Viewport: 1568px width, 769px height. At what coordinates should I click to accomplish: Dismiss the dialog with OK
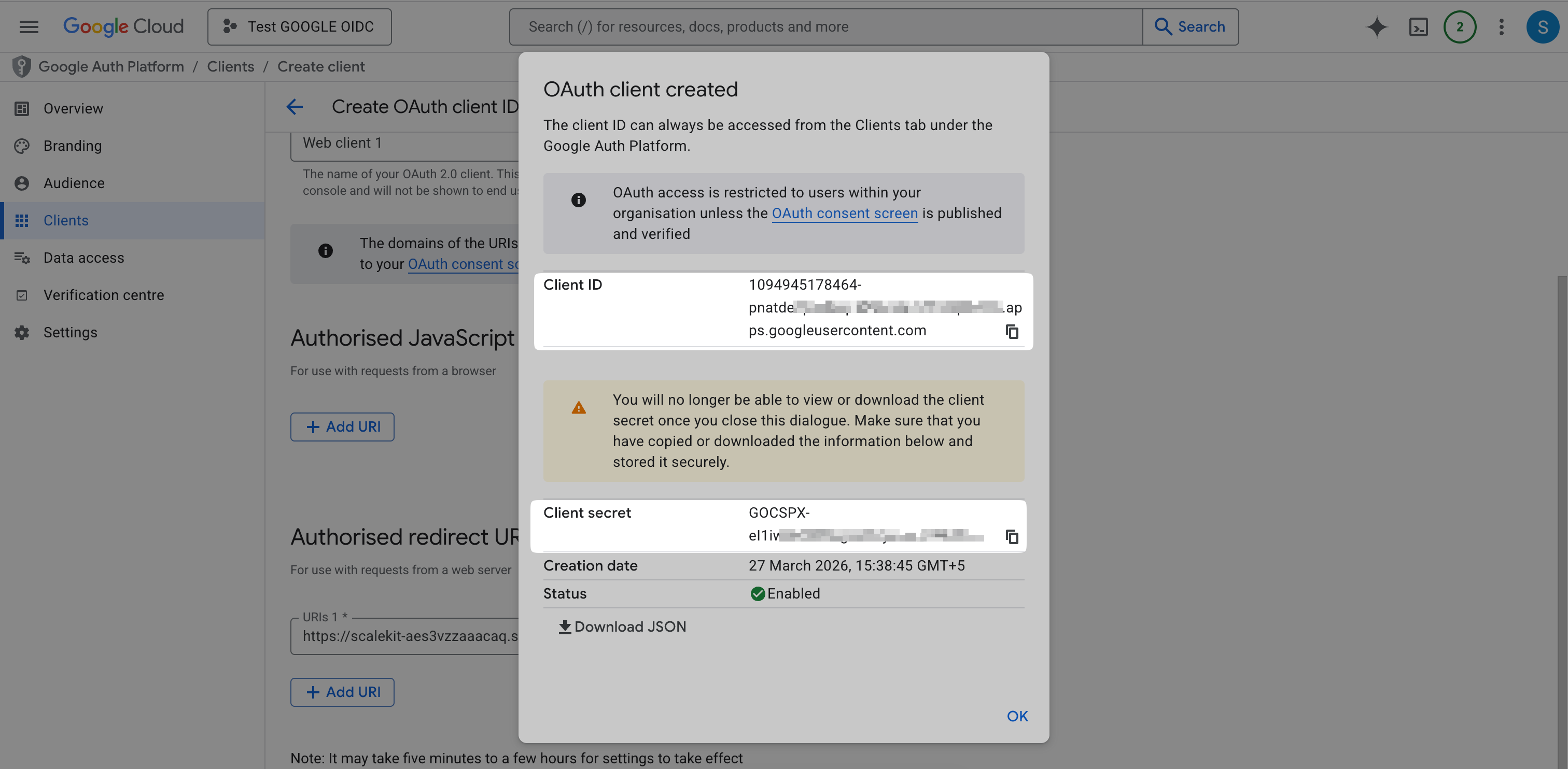1016,716
